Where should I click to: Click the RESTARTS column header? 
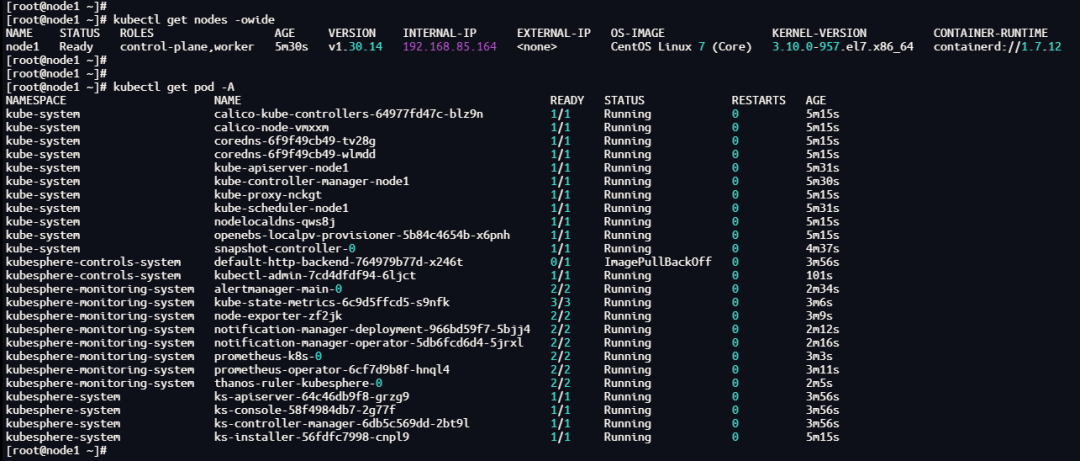[x=758, y=101]
